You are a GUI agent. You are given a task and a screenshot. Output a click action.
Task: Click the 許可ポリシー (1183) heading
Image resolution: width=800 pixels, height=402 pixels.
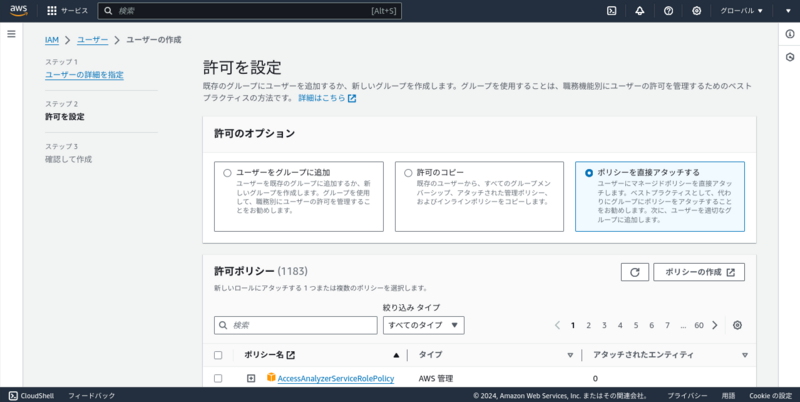(261, 271)
